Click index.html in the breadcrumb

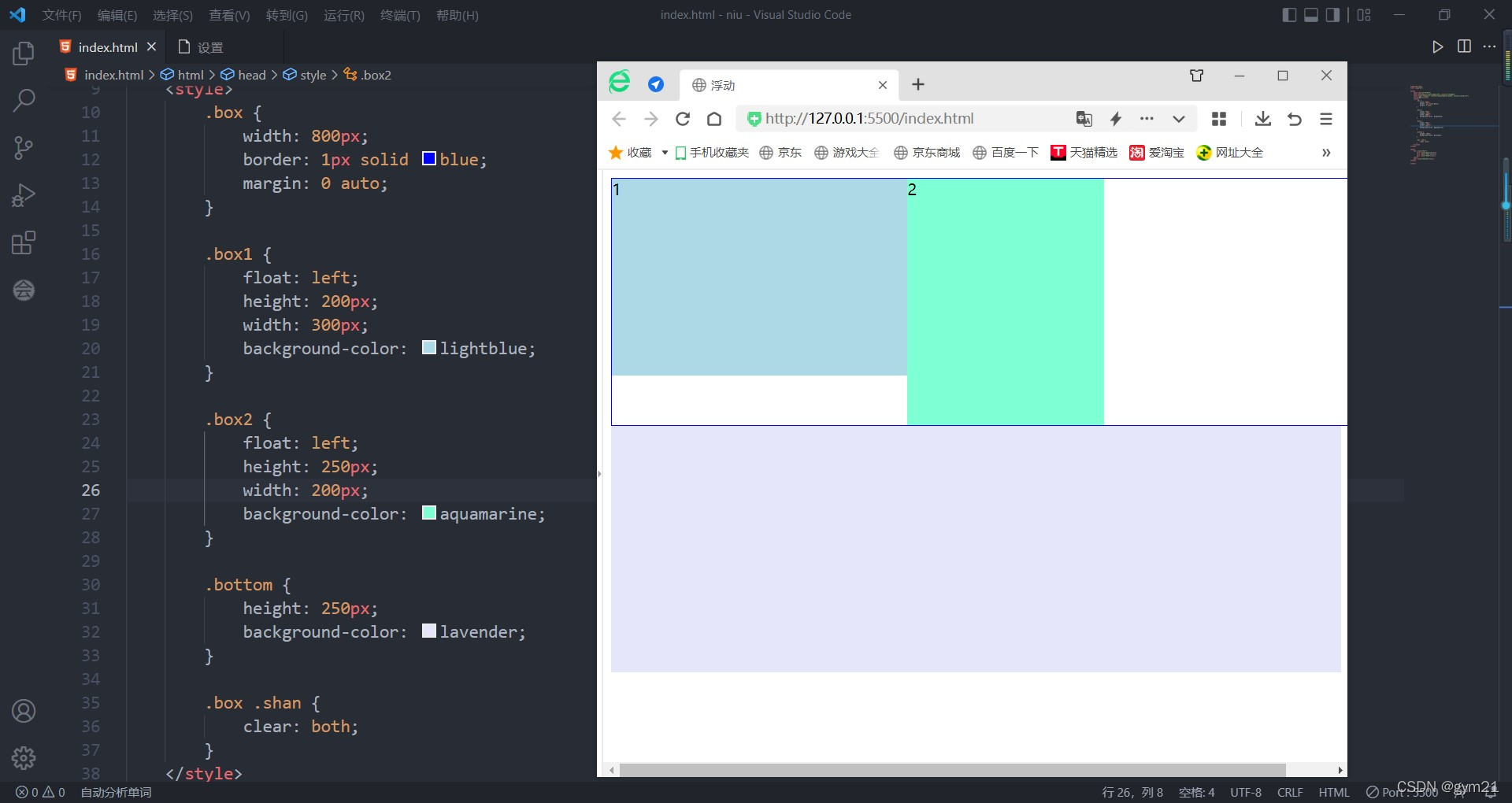113,75
